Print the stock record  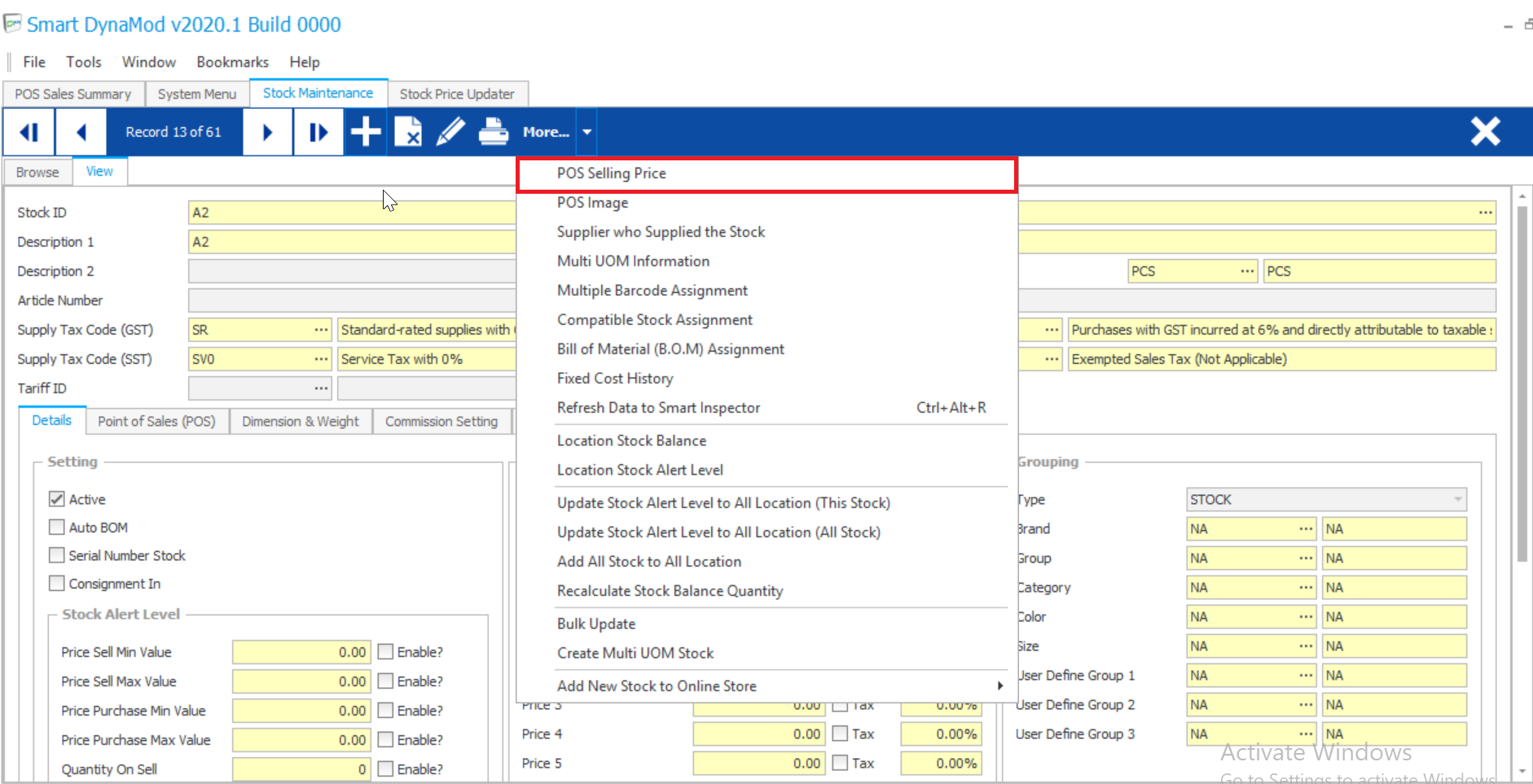pyautogui.click(x=494, y=131)
